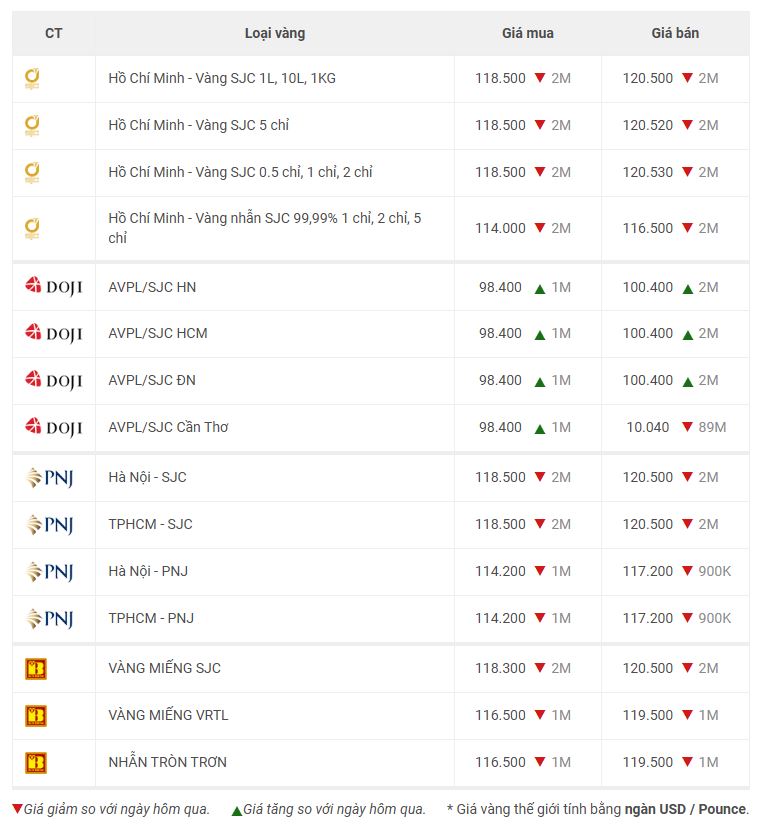Select Hồ Chí Minh - Vàng SJC 1L, 10L, 1KG
759x827 pixels.
222,78
